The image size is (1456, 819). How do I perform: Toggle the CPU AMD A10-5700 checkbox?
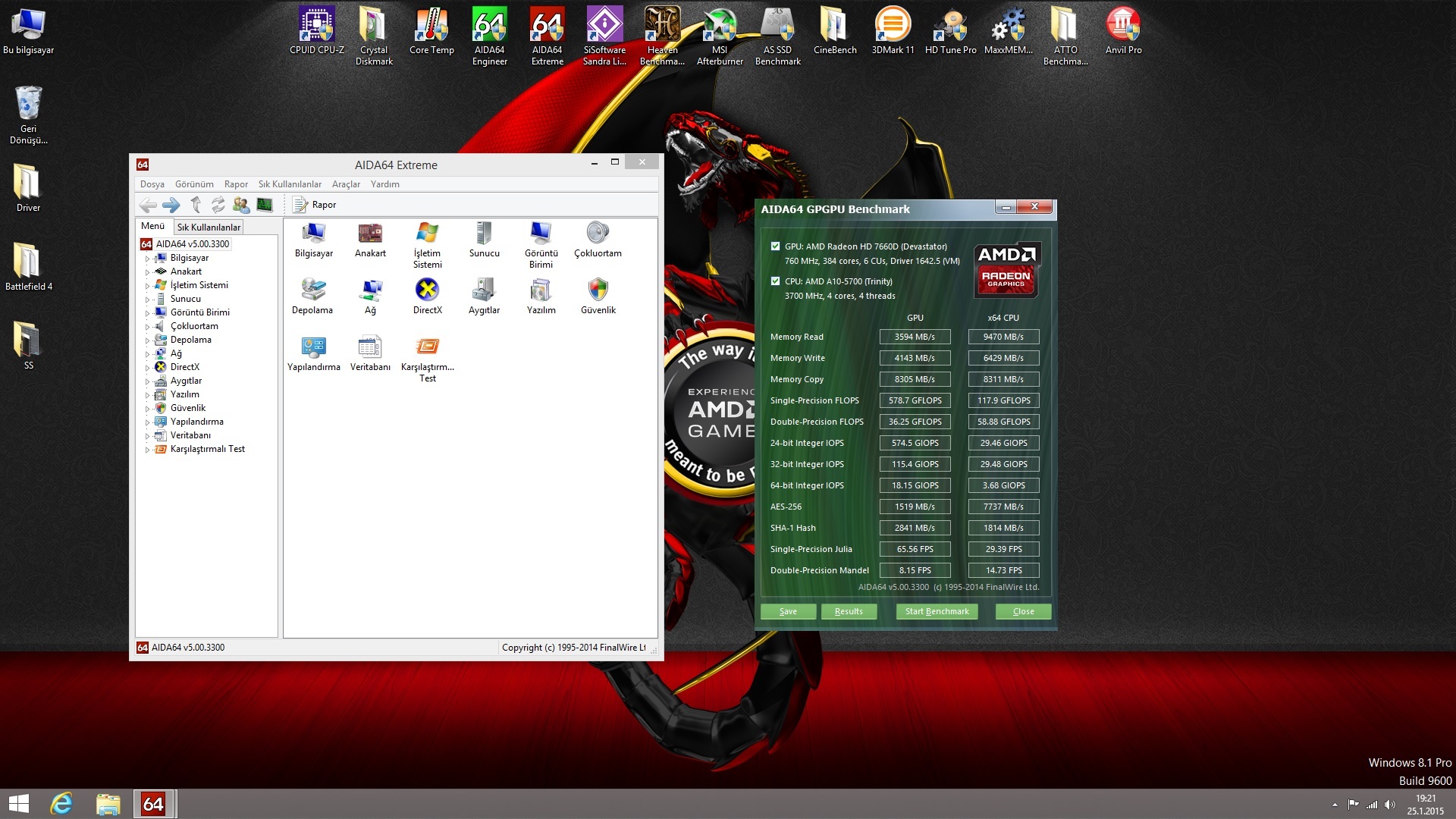coord(775,281)
